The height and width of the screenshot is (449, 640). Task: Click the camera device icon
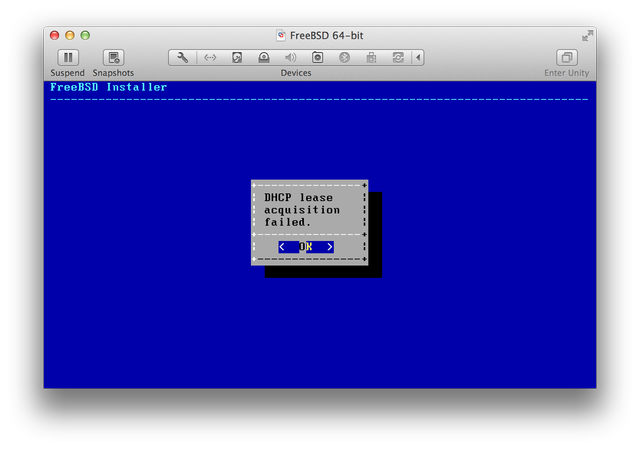[x=318, y=58]
